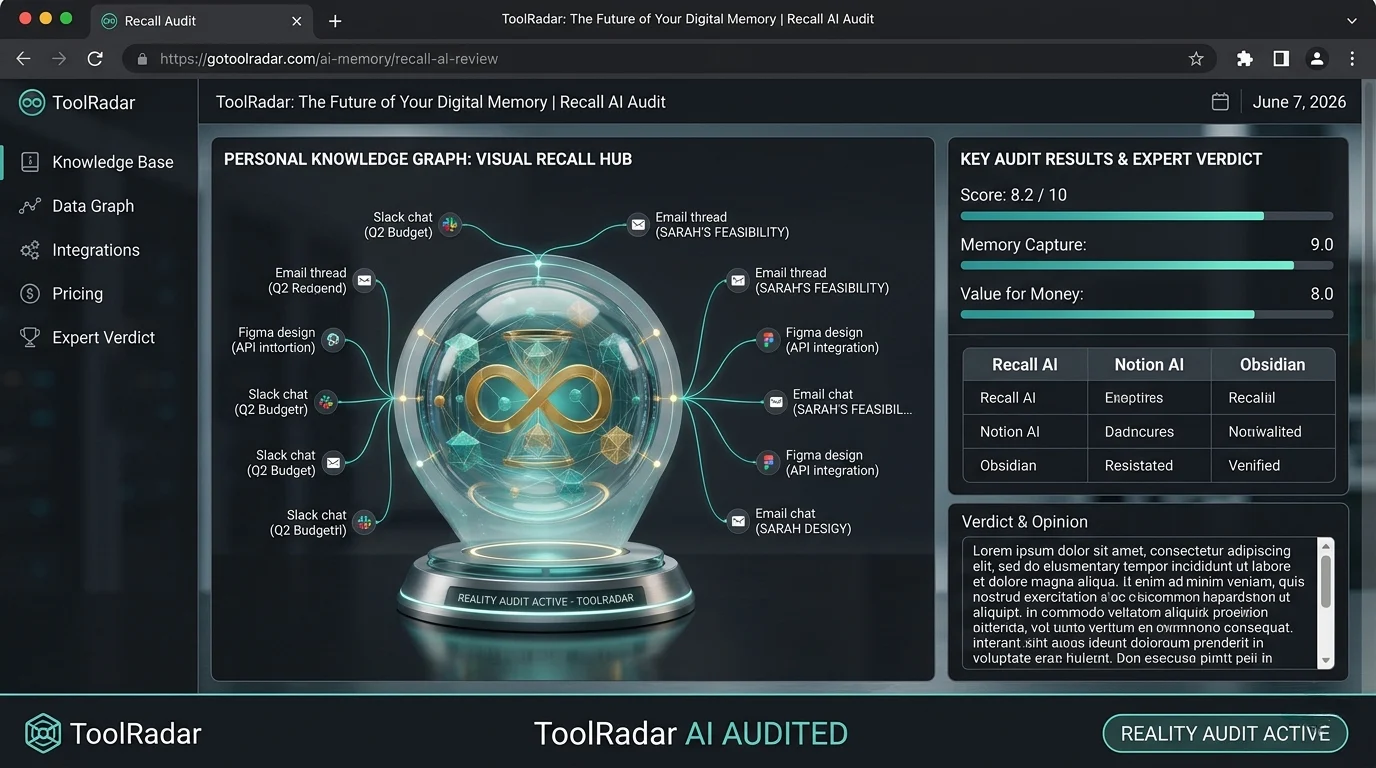Select the Resistated table cell
The image size is (1376, 768).
point(1149,466)
